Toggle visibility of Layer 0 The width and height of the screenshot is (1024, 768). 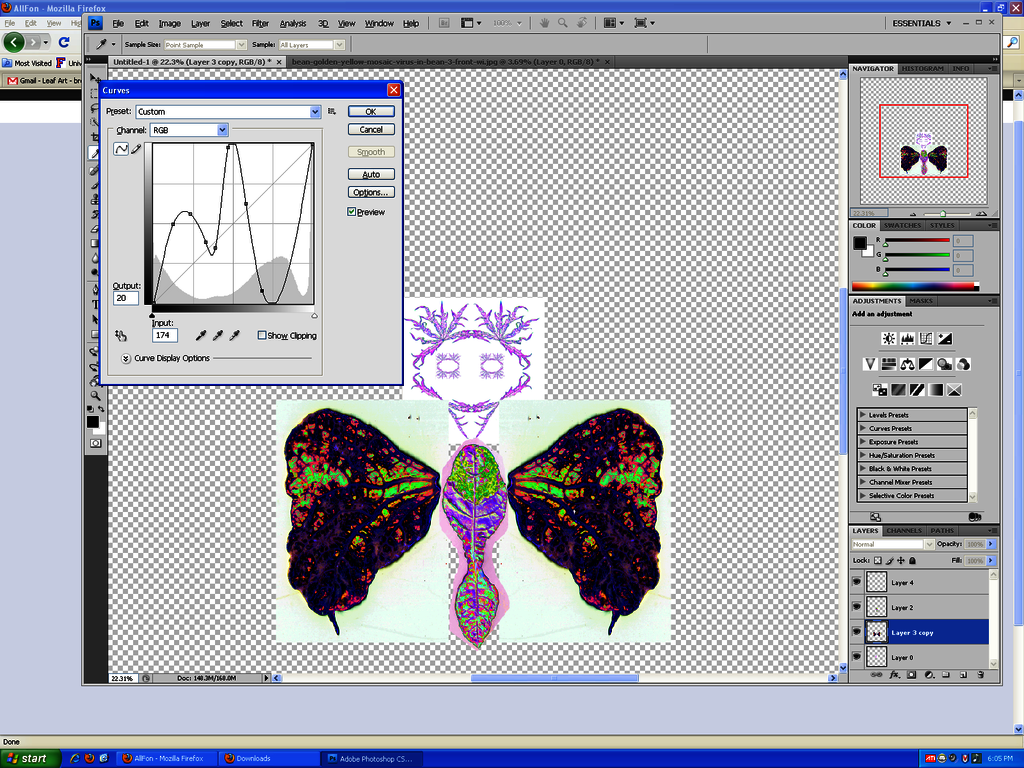(857, 657)
